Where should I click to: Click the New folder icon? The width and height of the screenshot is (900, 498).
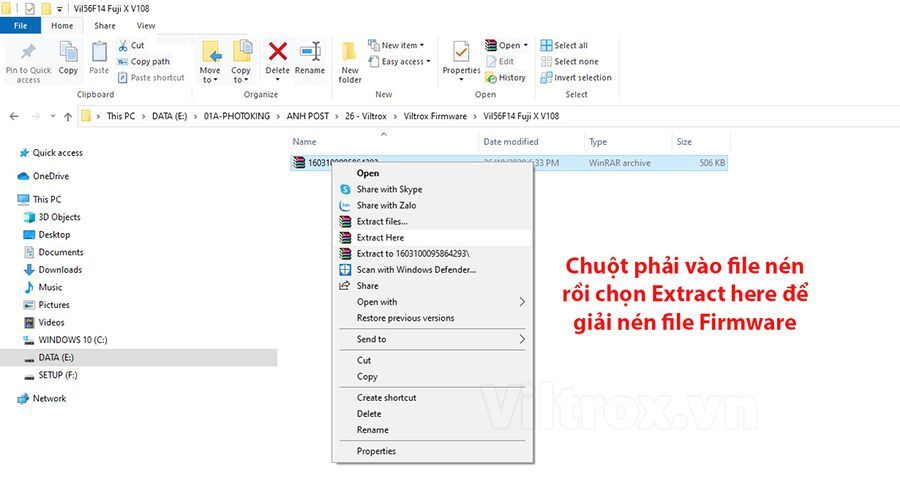(x=350, y=52)
